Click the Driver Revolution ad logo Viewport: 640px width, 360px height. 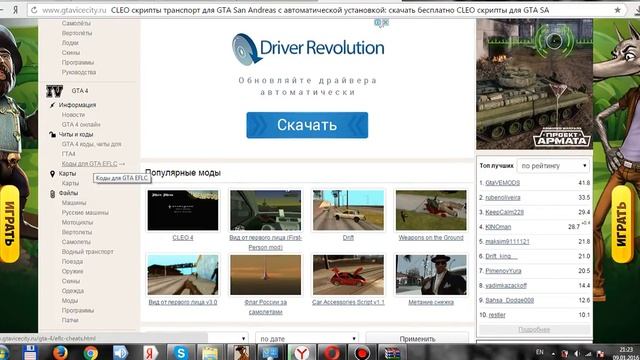tap(308, 49)
